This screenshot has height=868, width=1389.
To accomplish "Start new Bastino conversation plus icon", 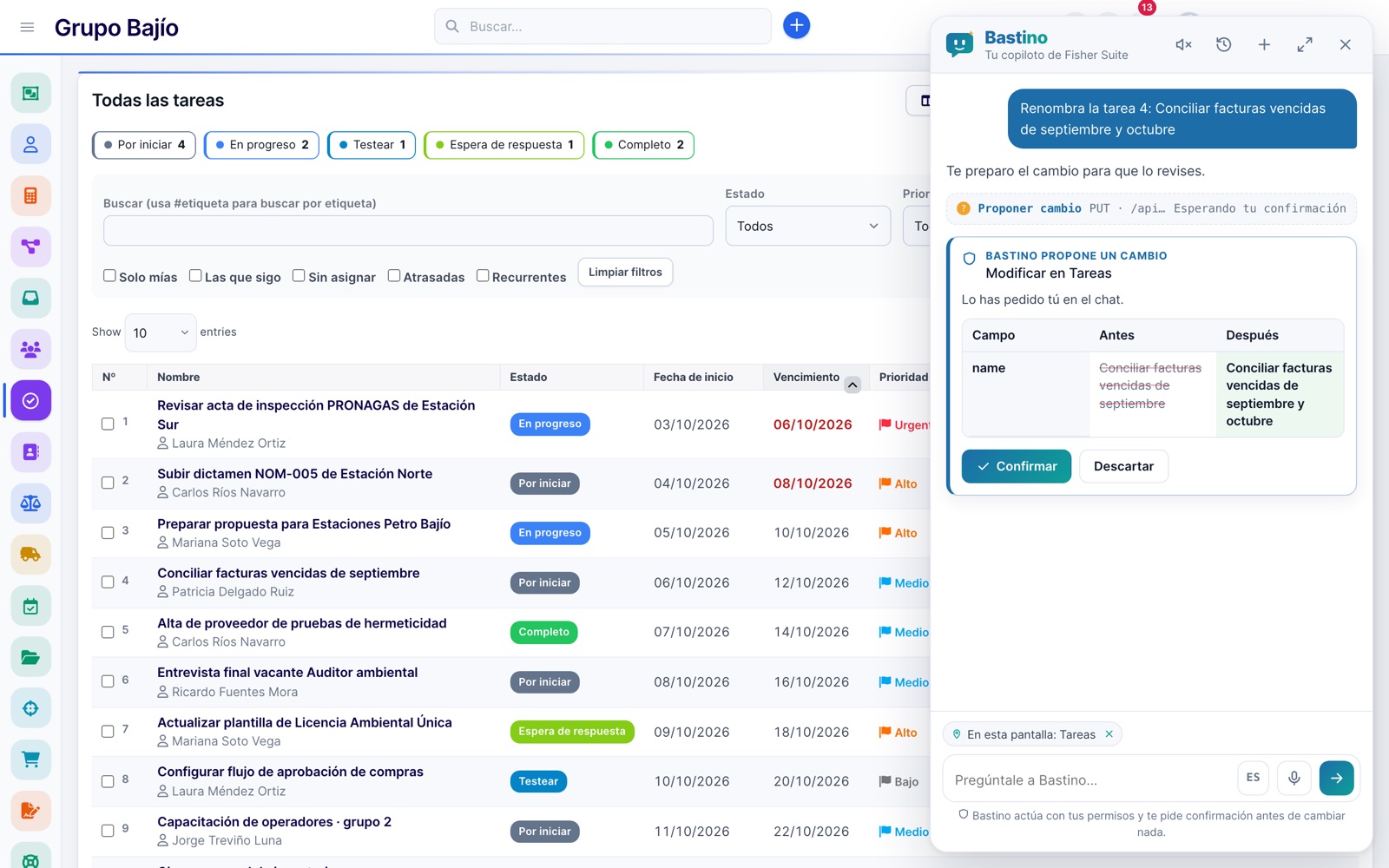I will point(1264,44).
